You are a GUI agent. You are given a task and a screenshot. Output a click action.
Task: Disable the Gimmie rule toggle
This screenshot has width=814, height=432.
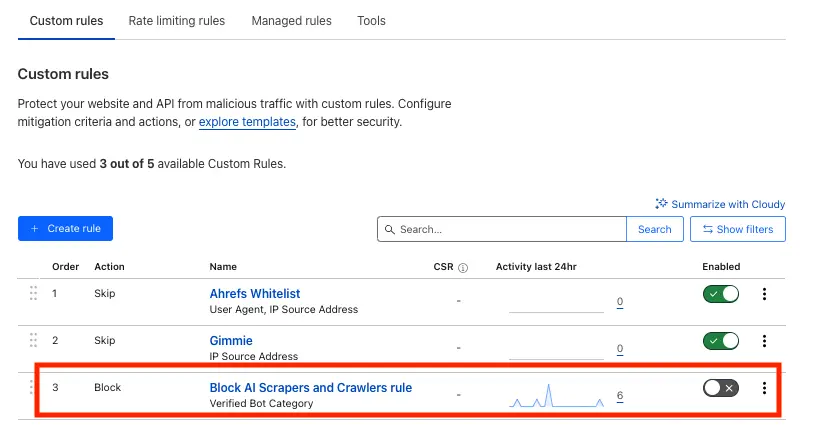tap(721, 341)
